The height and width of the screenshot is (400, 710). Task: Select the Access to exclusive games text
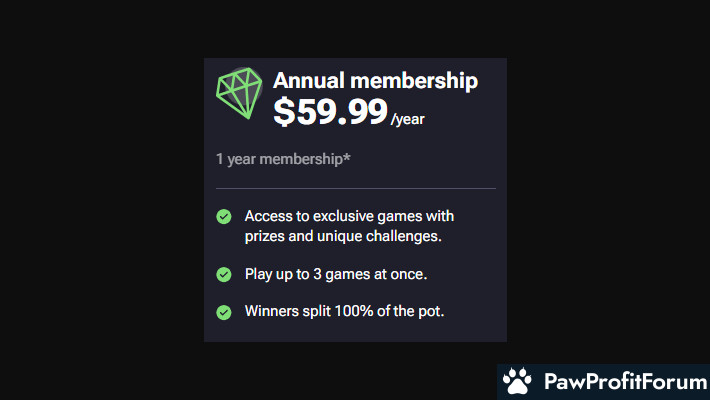(x=349, y=216)
